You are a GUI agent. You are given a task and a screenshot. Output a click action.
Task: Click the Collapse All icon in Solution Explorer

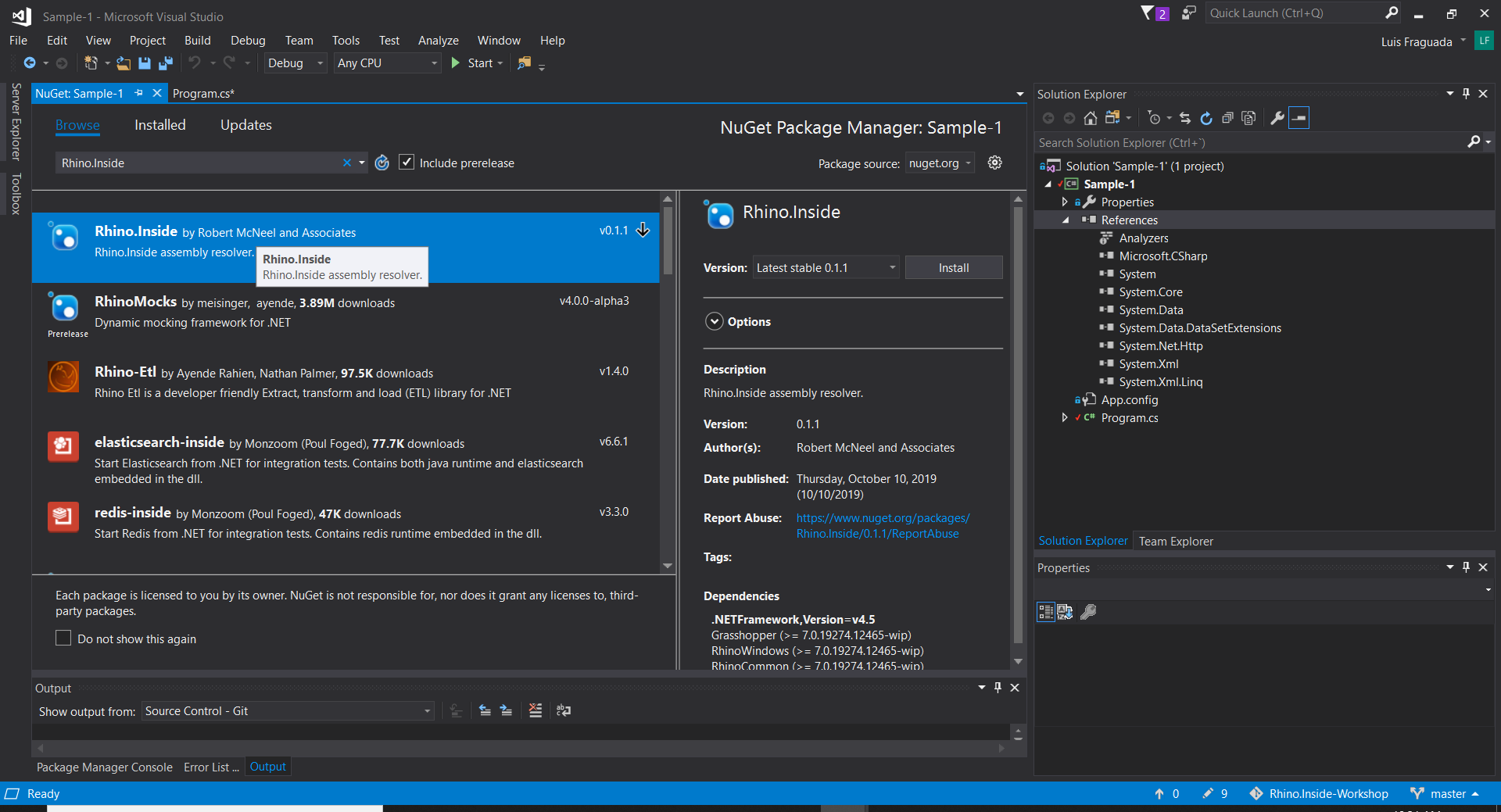pyautogui.click(x=1227, y=118)
